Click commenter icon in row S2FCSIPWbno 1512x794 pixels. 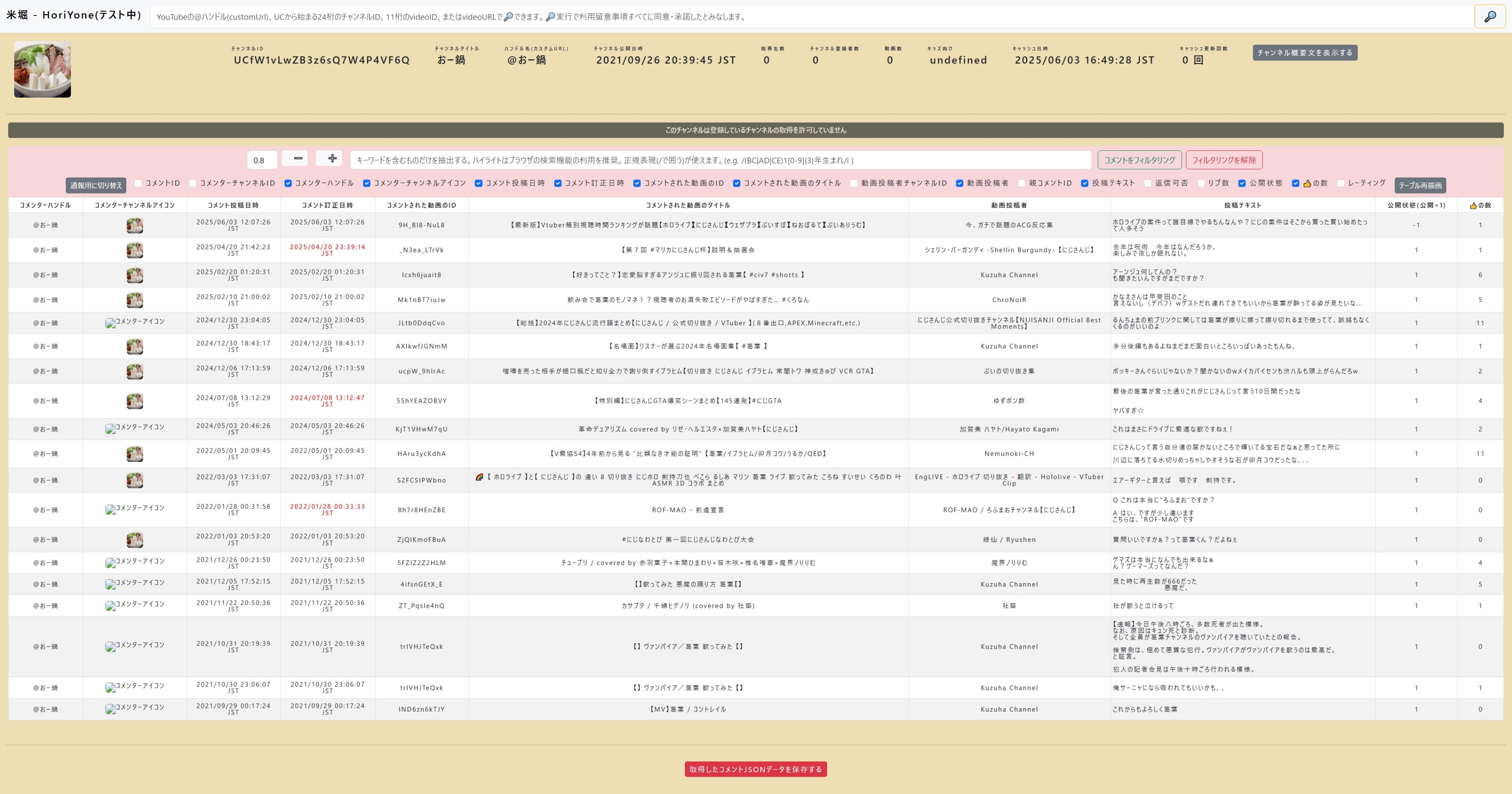(134, 480)
